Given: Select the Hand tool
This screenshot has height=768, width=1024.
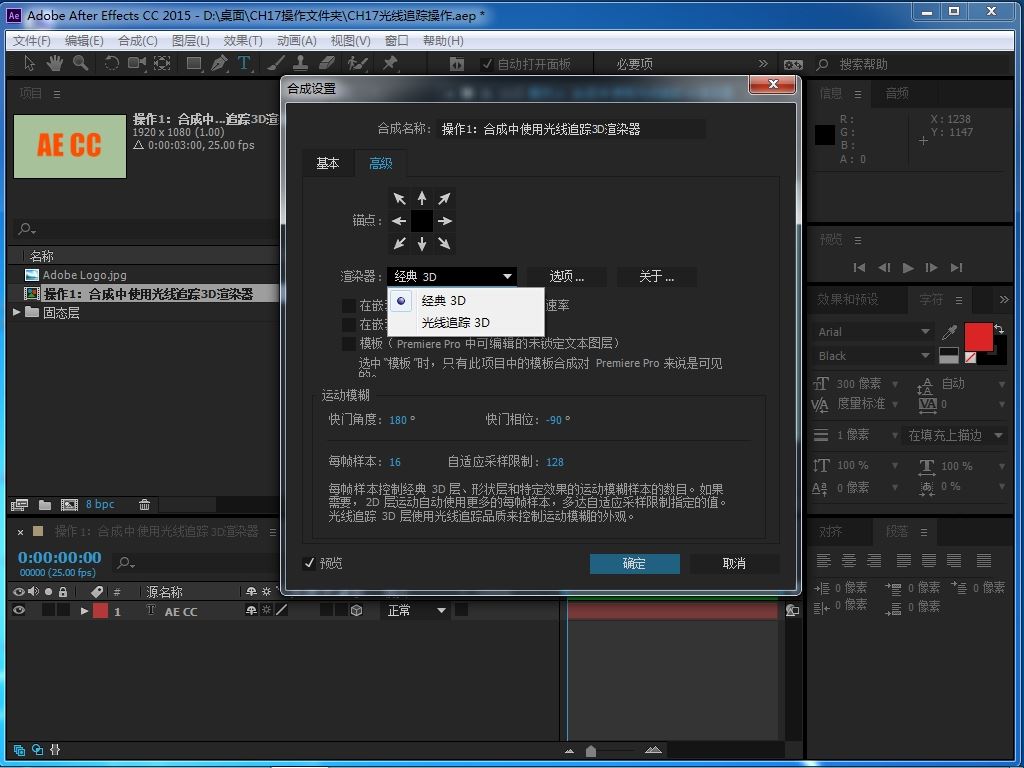Looking at the screenshot, I should coord(54,63).
